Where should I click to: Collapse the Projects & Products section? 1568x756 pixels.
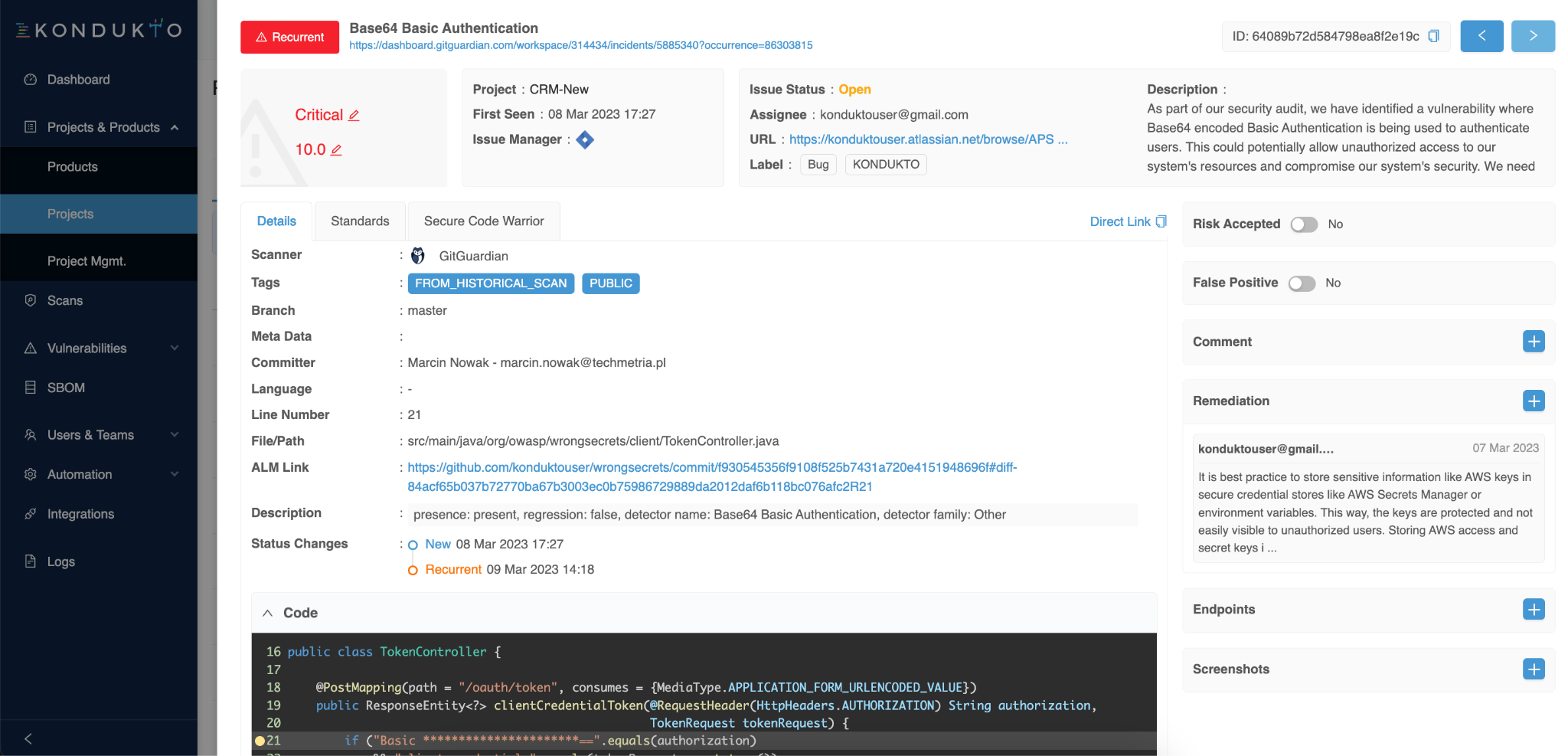(175, 127)
